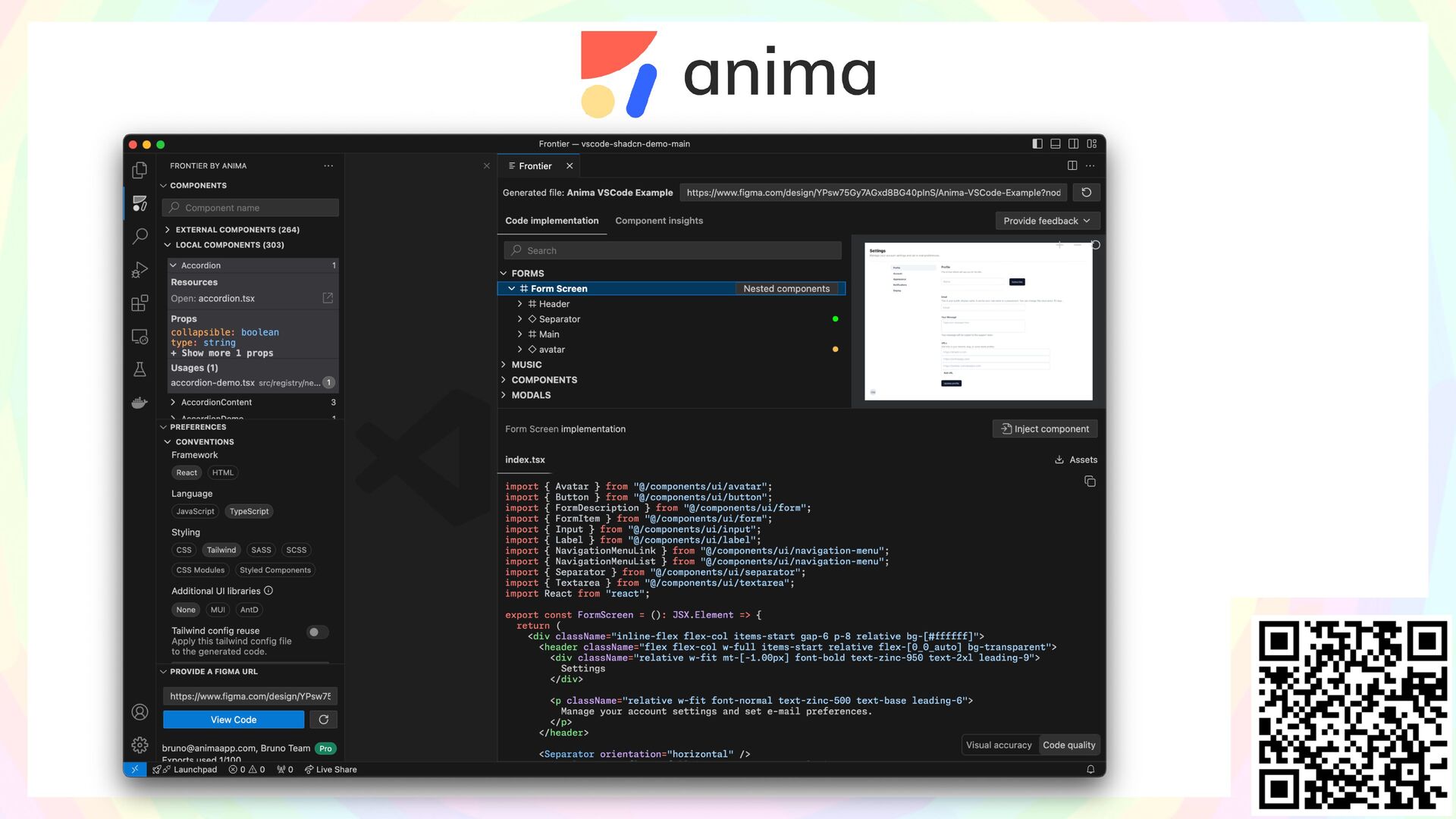The height and width of the screenshot is (819, 1456).
Task: Open editor more actions ellipsis
Action: tap(1090, 165)
